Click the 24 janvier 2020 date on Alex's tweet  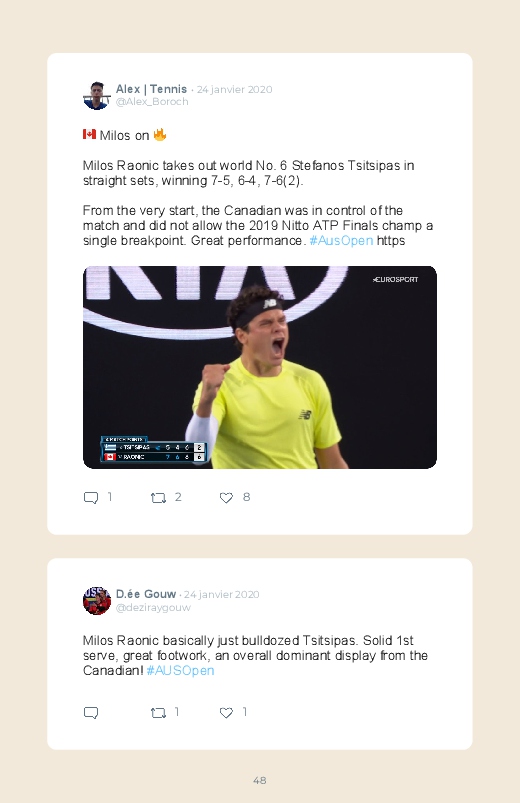click(x=235, y=90)
